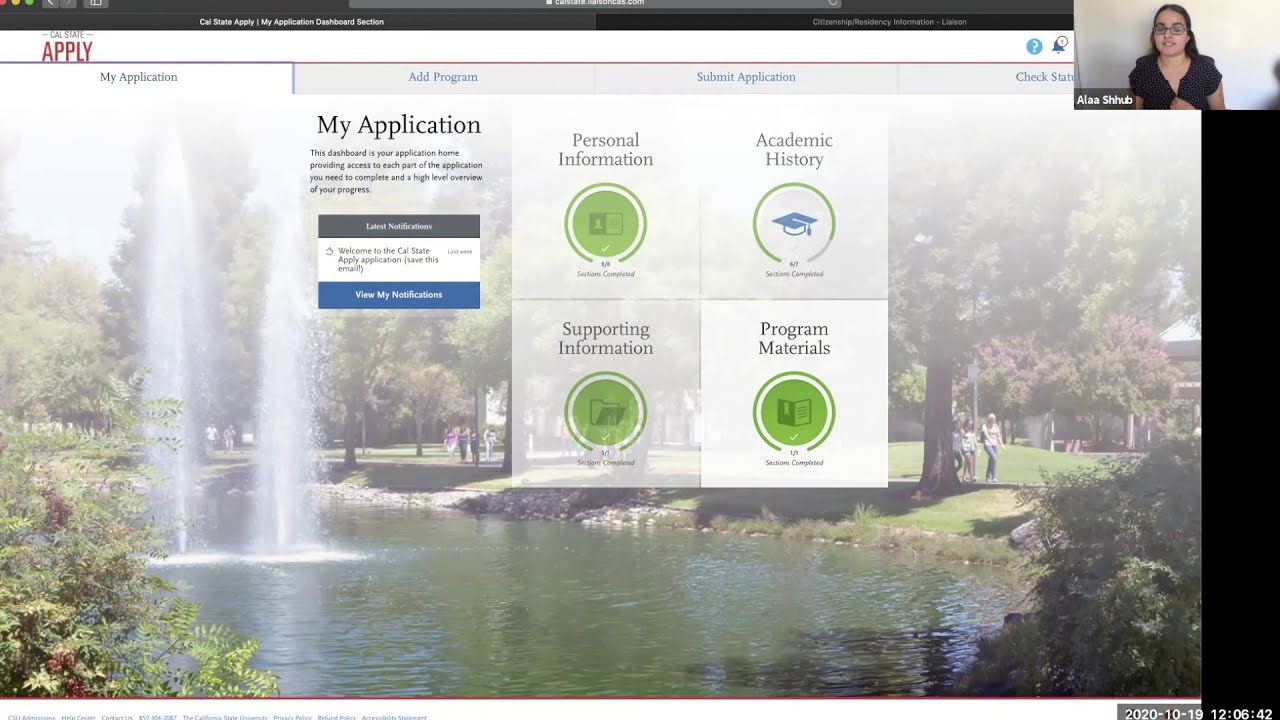Open the Program Materials book icon

click(x=794, y=412)
